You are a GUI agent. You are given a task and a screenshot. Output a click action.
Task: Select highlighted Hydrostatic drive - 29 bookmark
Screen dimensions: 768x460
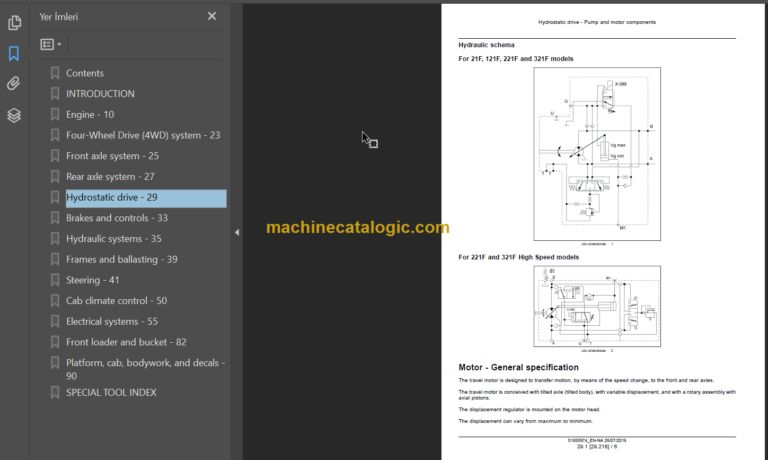(x=146, y=198)
